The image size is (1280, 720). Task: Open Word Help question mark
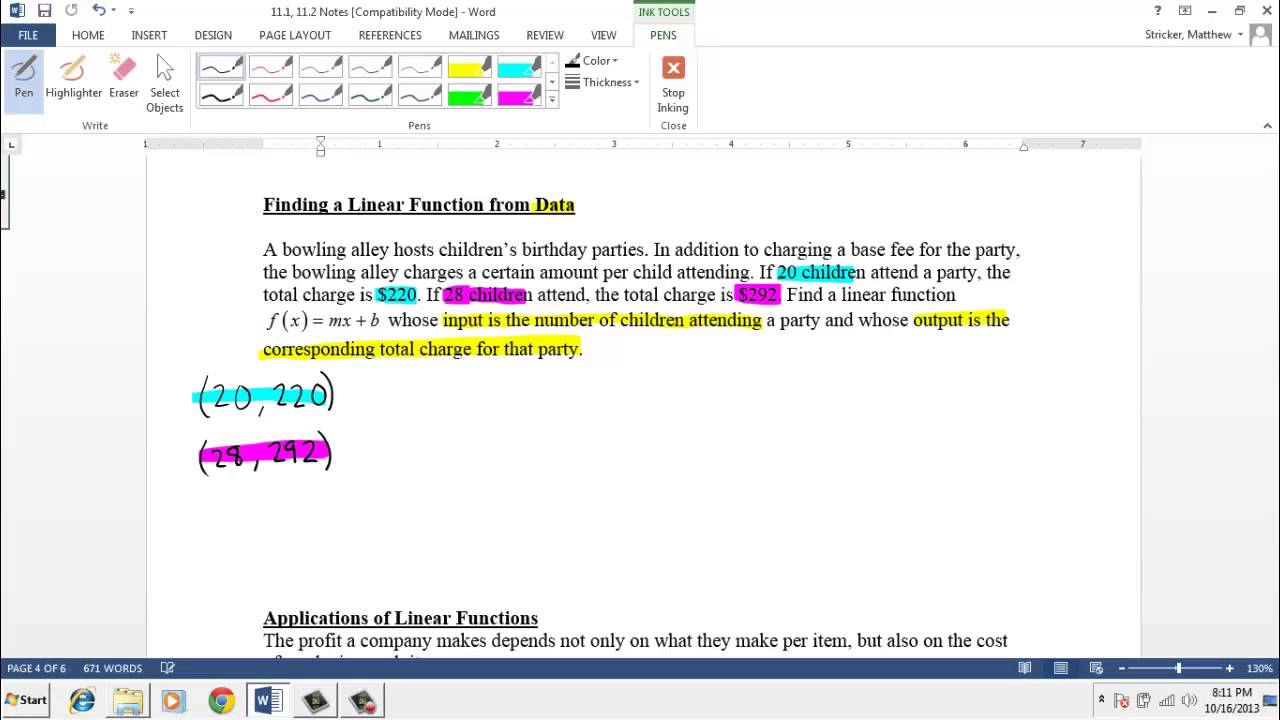[x=1158, y=11]
